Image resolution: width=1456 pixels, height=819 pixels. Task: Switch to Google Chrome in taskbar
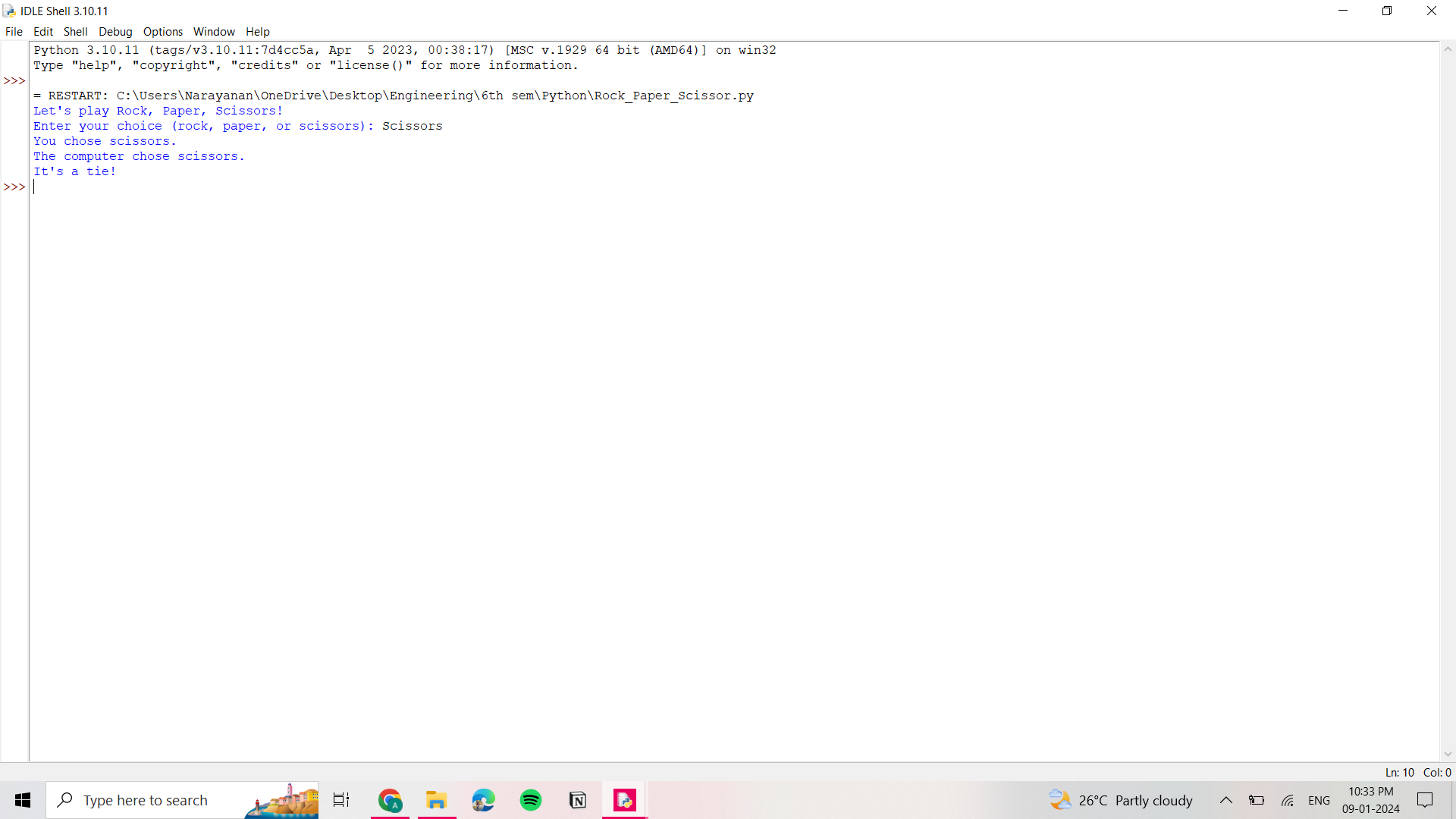(390, 800)
